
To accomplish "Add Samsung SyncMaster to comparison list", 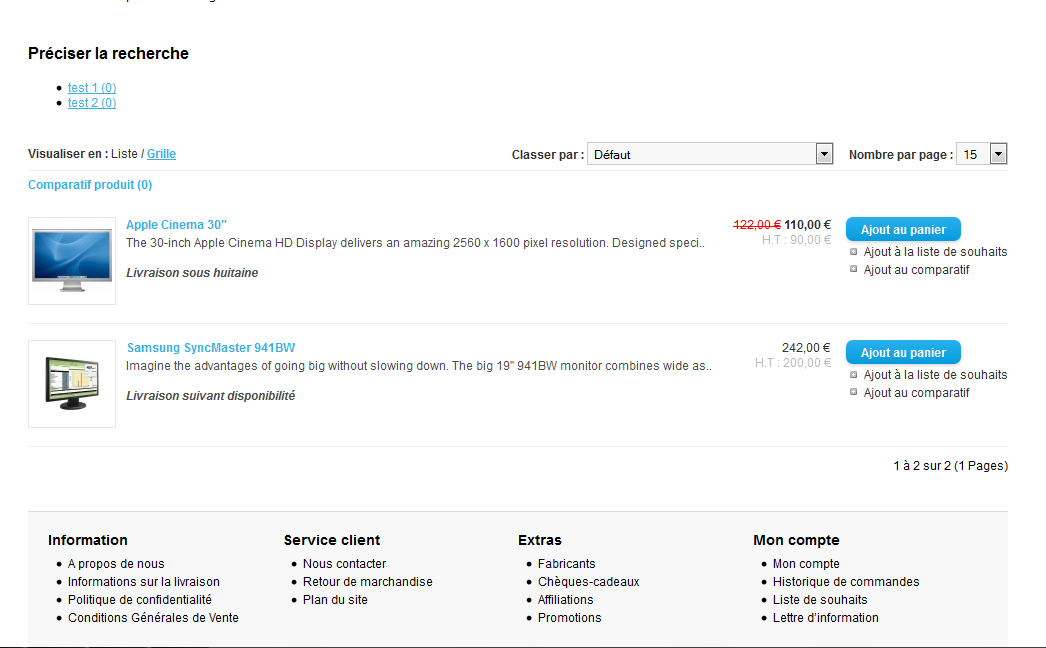I will pyautogui.click(x=916, y=393).
